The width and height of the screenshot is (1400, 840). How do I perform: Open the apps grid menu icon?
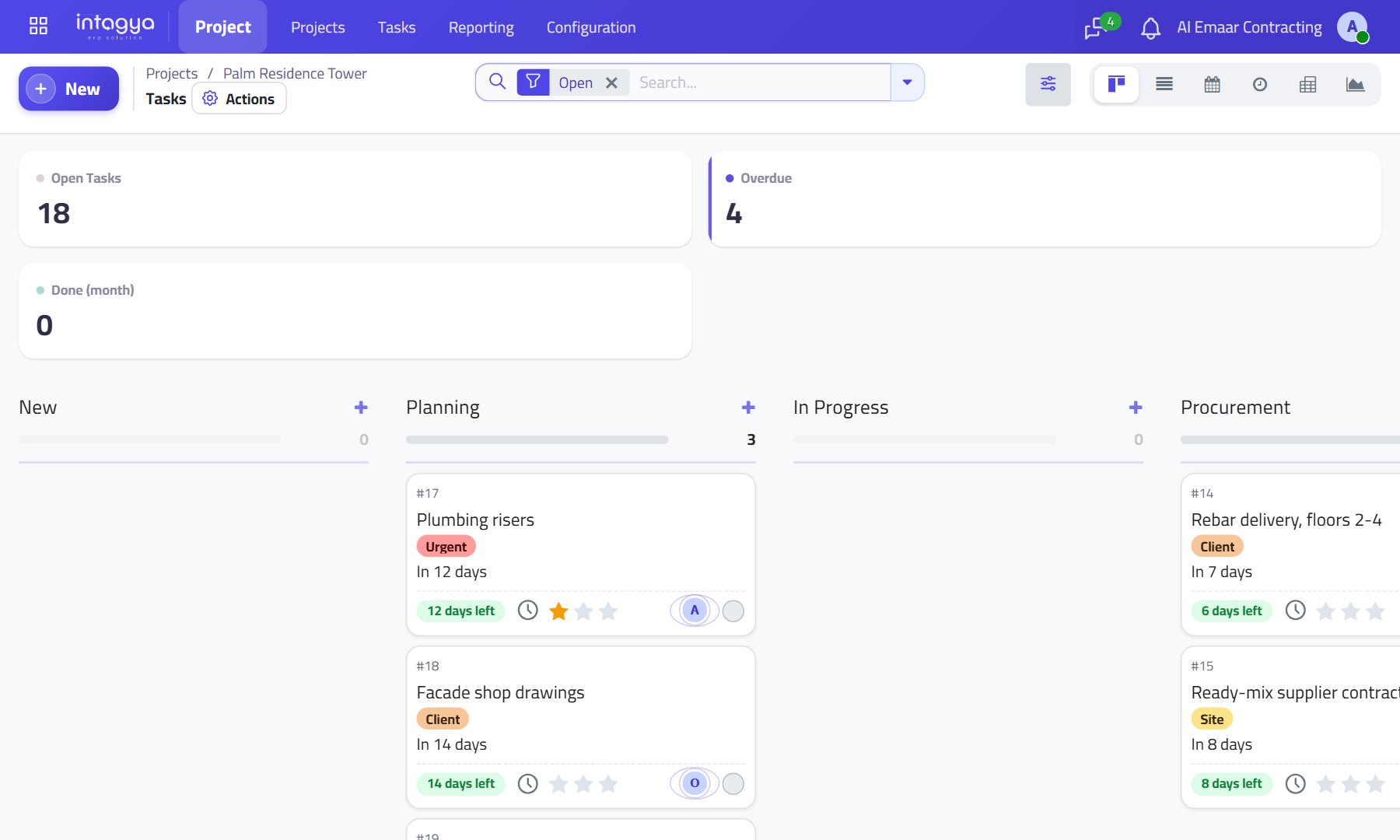[x=38, y=26]
